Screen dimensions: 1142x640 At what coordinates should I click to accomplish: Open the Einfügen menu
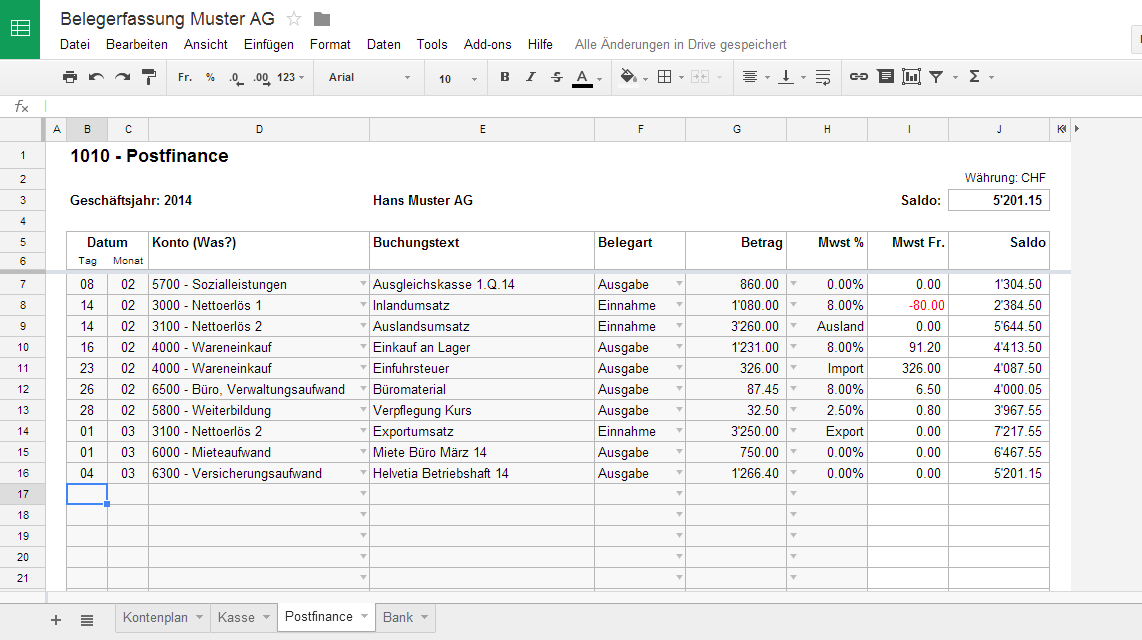[x=268, y=44]
